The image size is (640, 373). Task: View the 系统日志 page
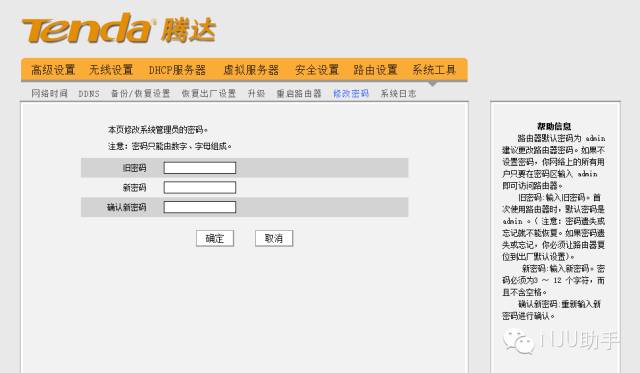pyautogui.click(x=398, y=93)
